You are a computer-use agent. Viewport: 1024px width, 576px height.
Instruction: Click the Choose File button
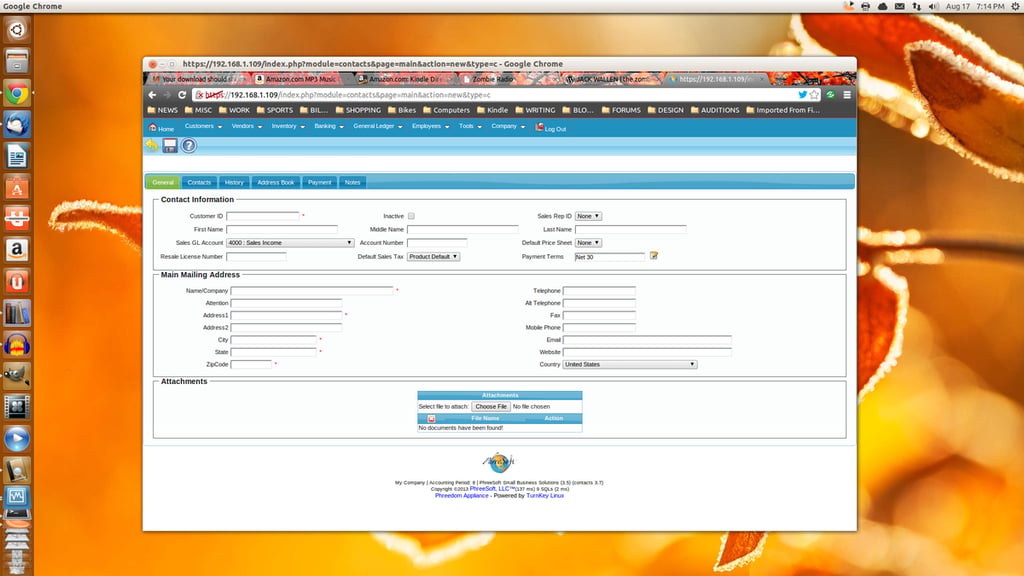(491, 406)
